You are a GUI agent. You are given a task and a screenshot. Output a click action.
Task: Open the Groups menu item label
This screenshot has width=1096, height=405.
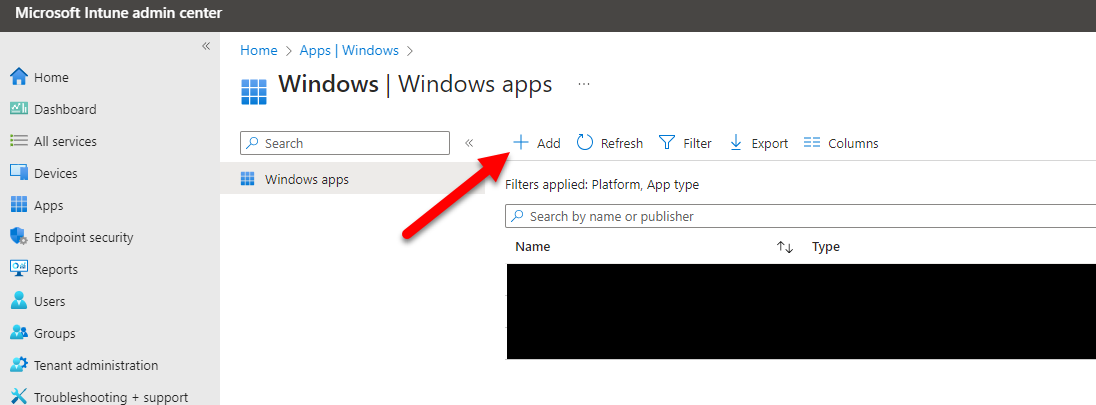[x=55, y=334]
